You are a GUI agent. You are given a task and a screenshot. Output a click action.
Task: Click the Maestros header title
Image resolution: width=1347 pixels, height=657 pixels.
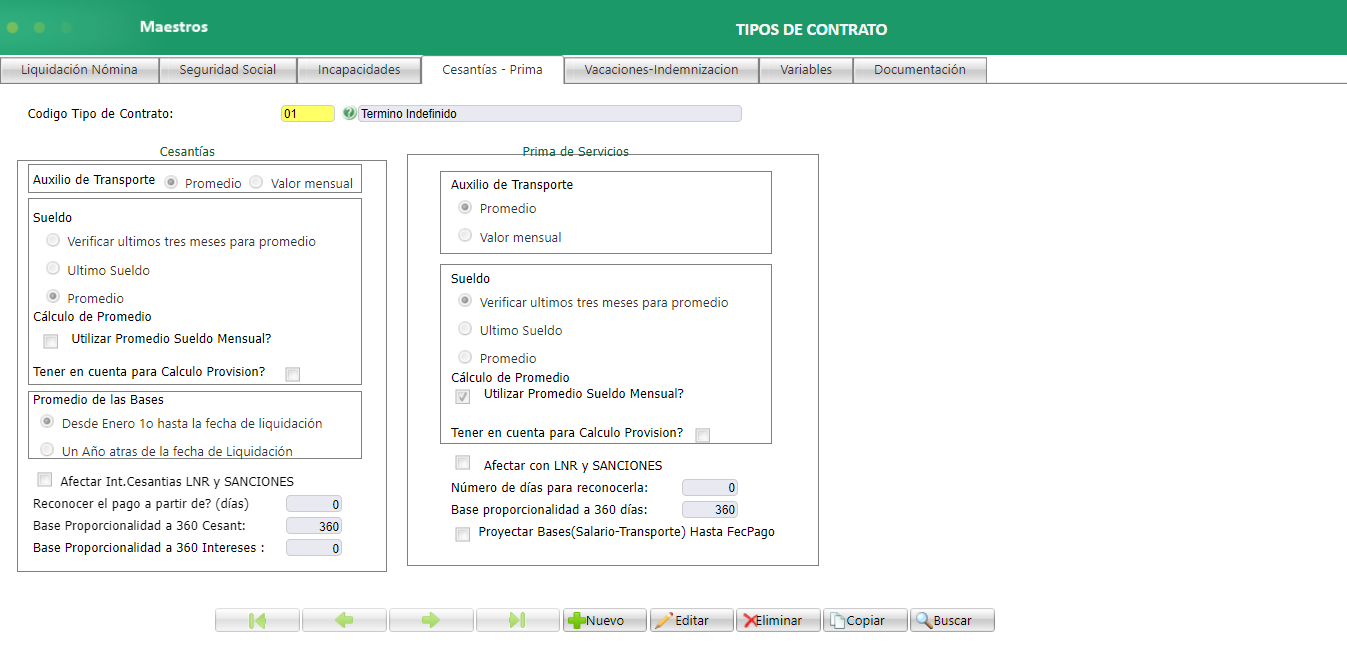(x=174, y=27)
